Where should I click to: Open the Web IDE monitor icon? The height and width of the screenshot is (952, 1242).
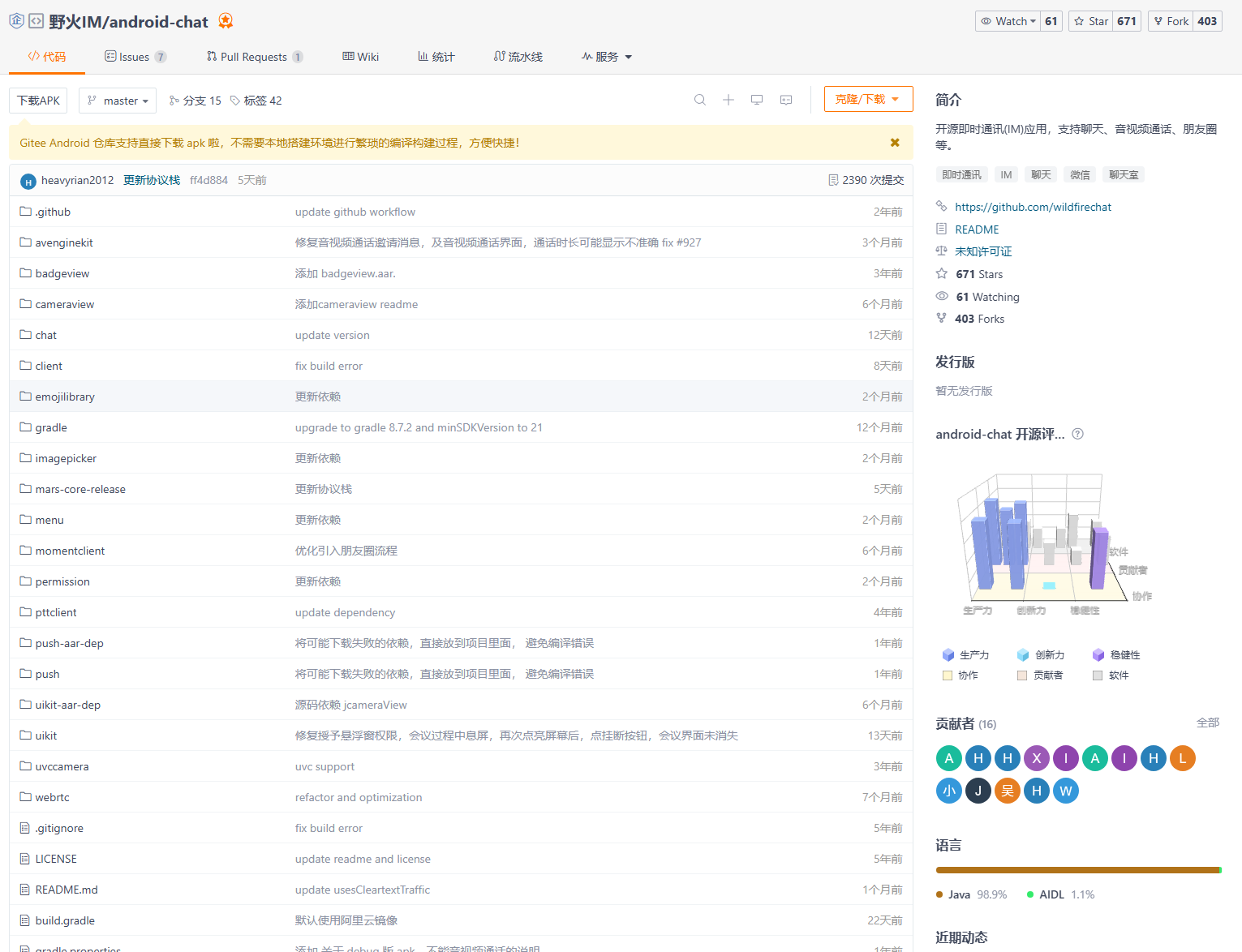757,100
